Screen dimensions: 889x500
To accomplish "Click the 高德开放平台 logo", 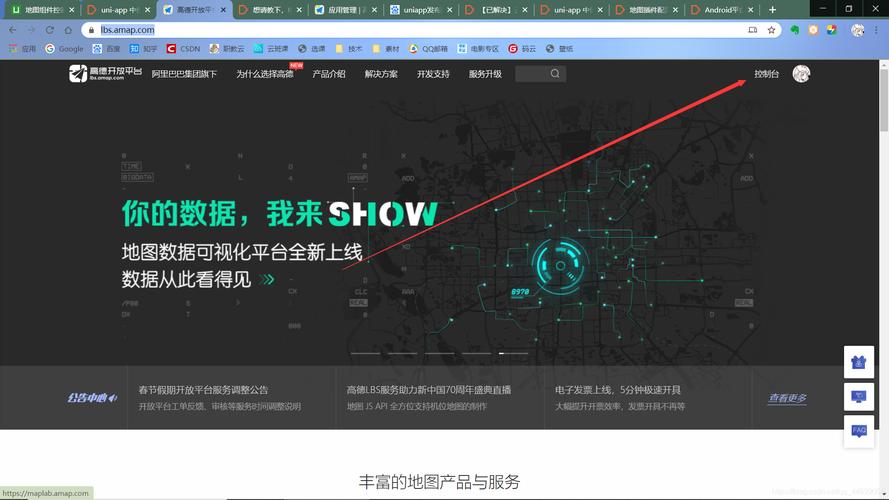I will tap(105, 73).
